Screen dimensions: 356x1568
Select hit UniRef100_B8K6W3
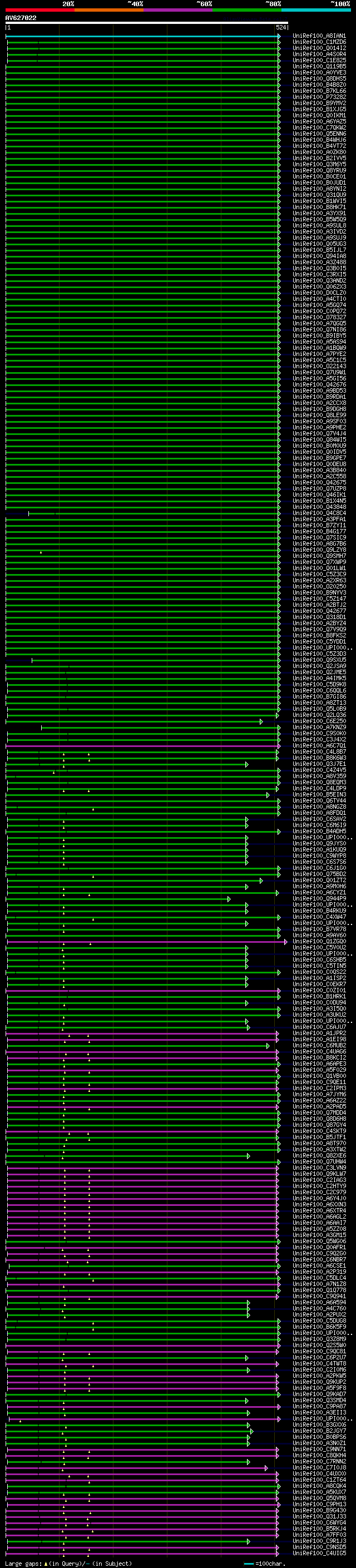pos(319,757)
